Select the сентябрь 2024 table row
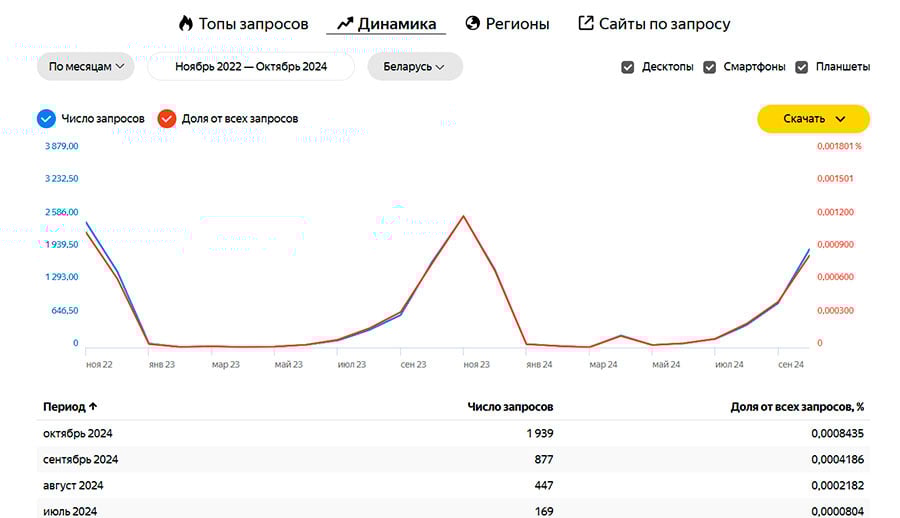 tap(453, 459)
